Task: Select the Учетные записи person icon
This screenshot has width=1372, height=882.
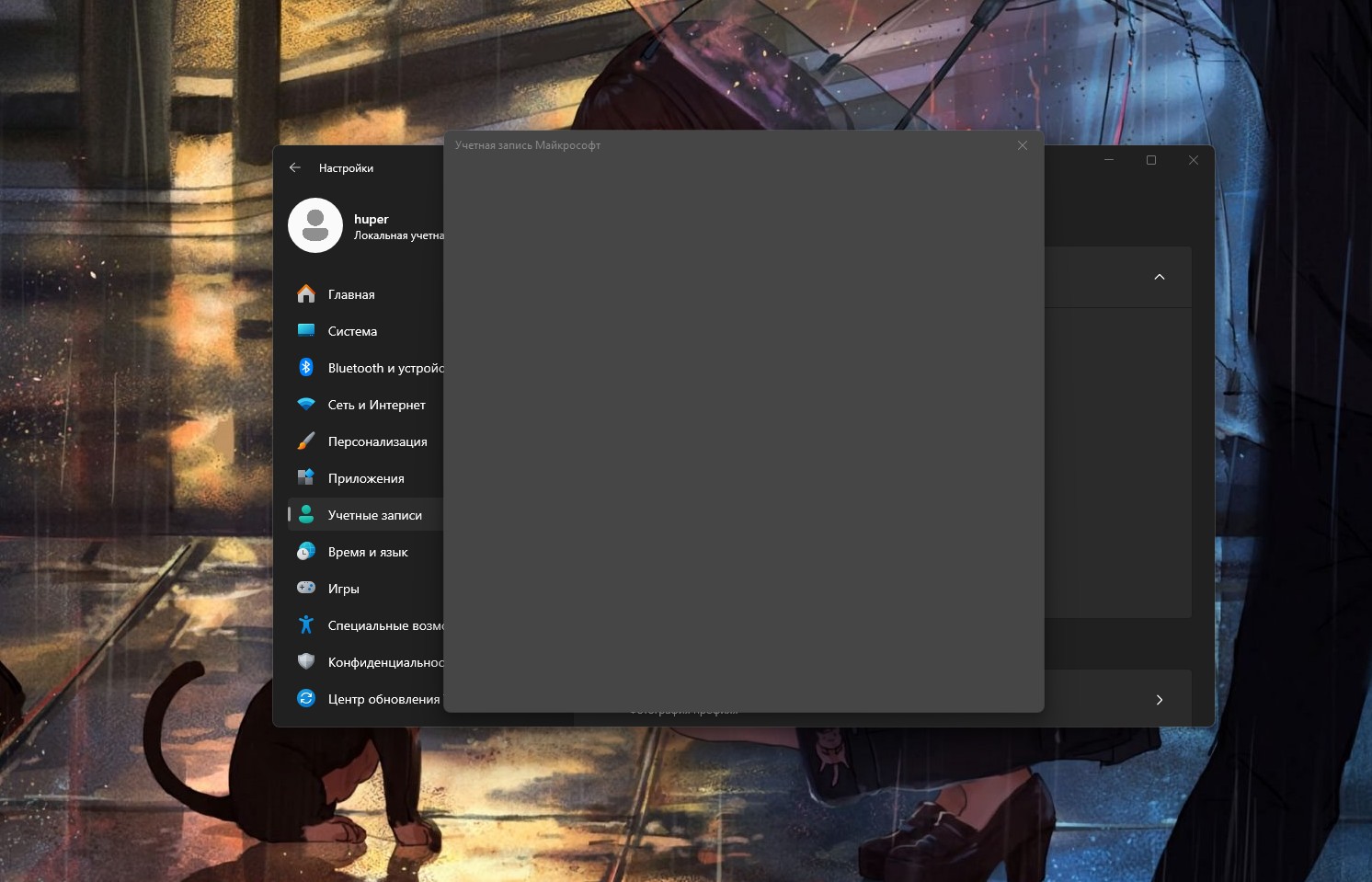Action: tap(306, 515)
